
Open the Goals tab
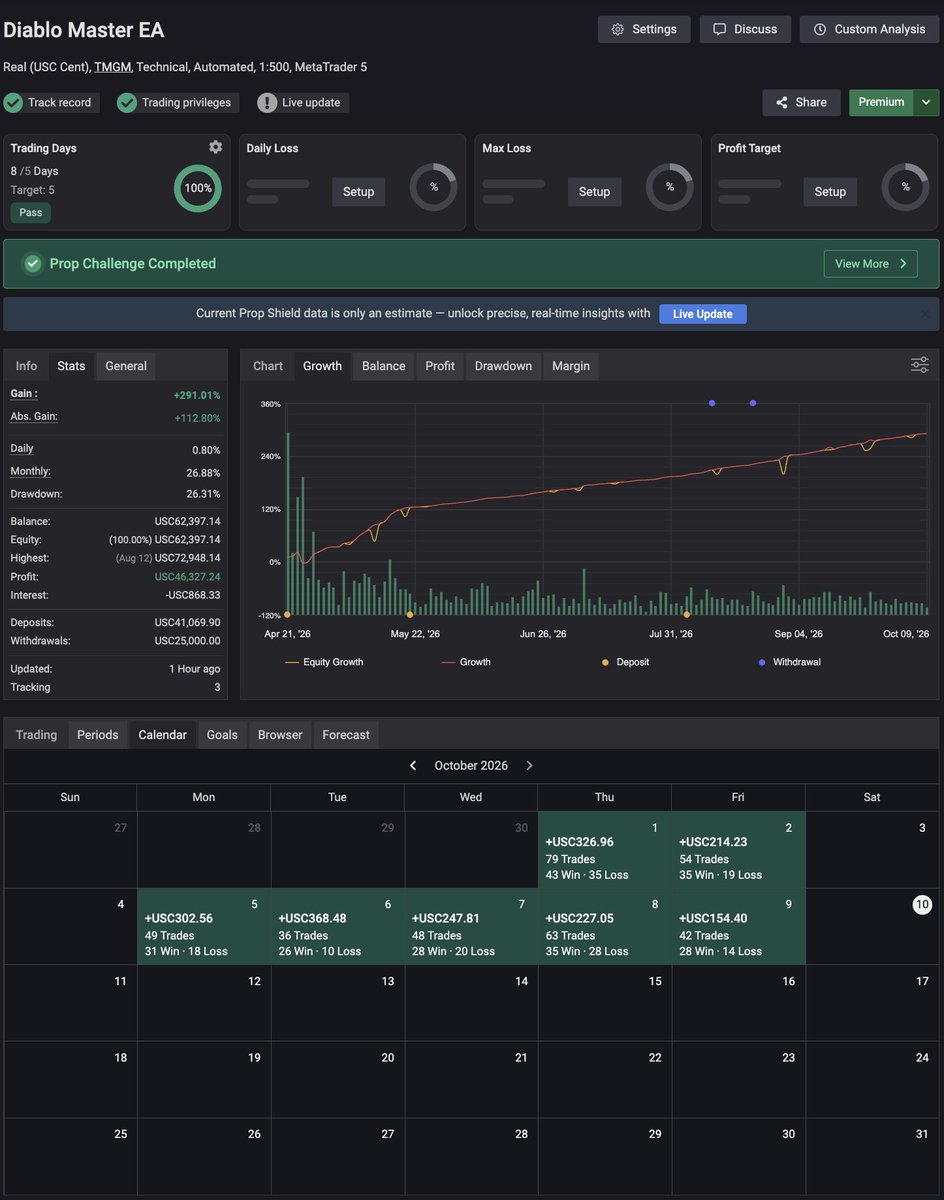point(222,735)
